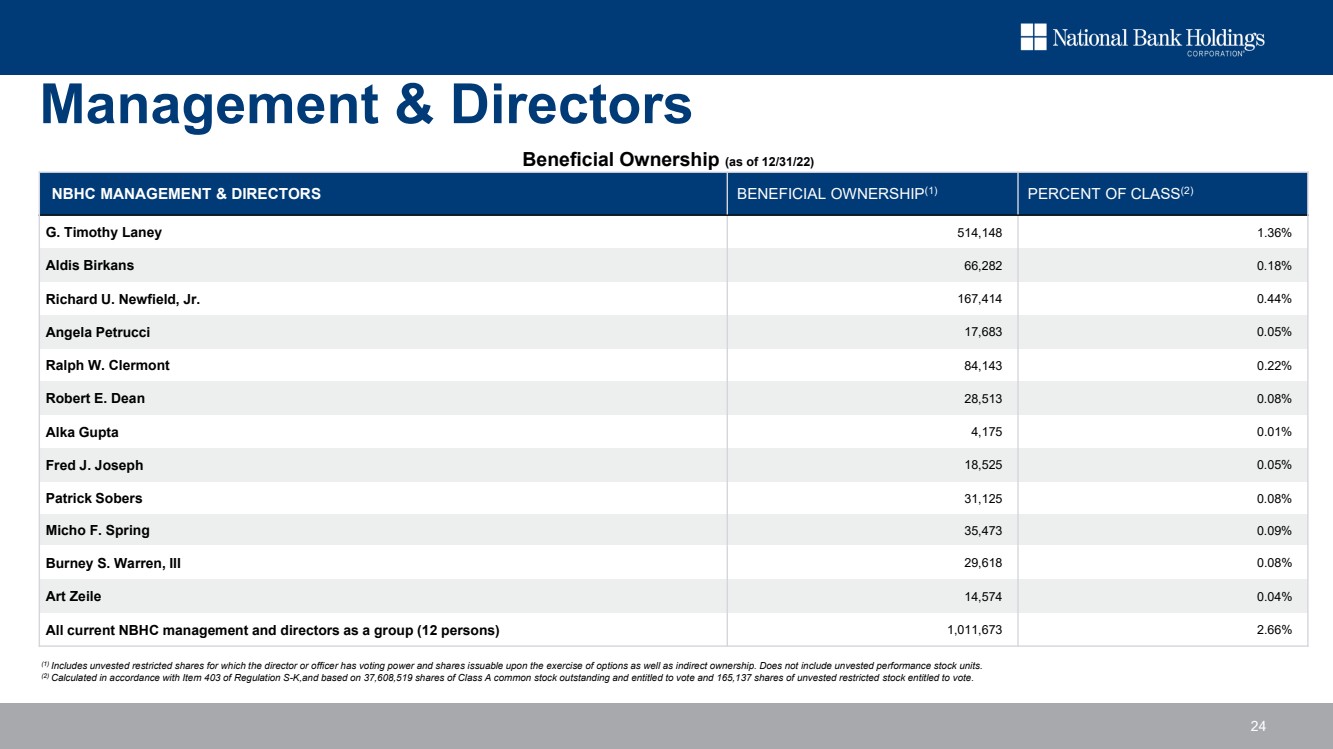
Task: Click the Art Zeile name cell
Action: pos(74,596)
